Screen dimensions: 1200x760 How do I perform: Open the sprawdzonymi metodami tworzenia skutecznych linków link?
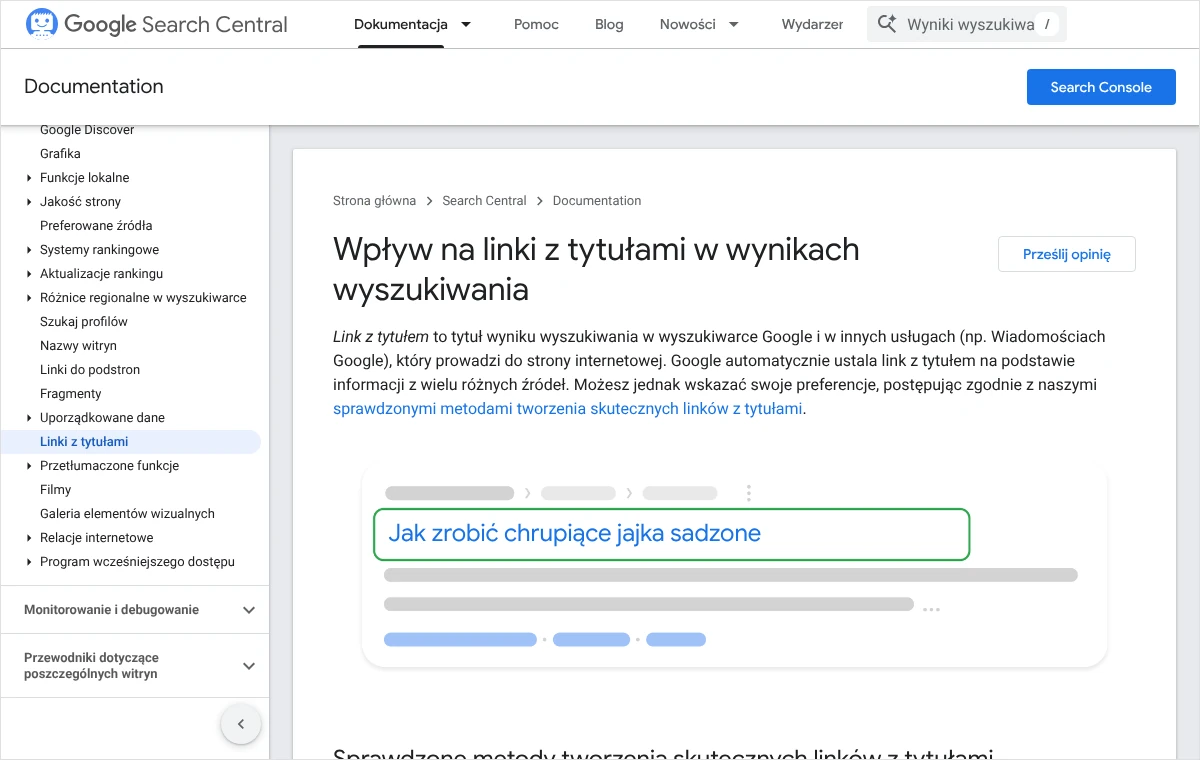(567, 409)
